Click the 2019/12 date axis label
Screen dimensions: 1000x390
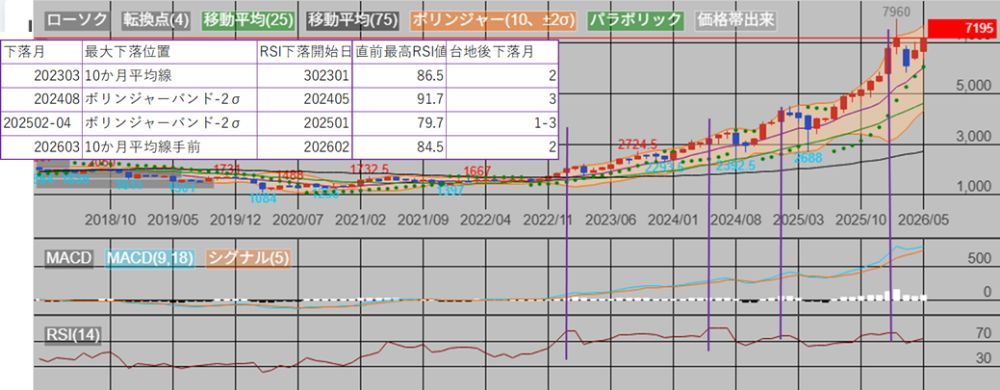(x=236, y=220)
